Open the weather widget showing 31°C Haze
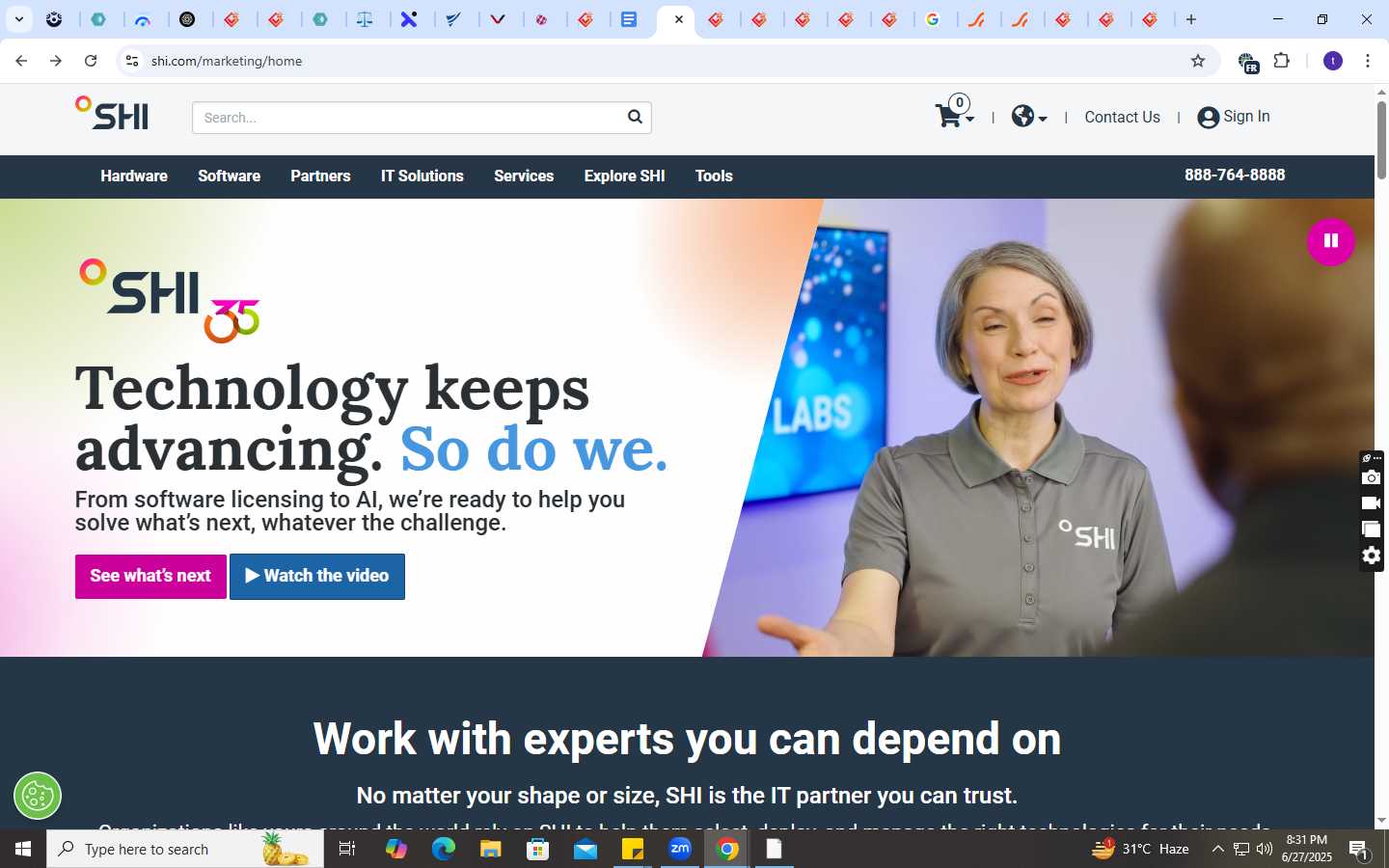Screen dimensions: 1389x868 click(1140, 849)
